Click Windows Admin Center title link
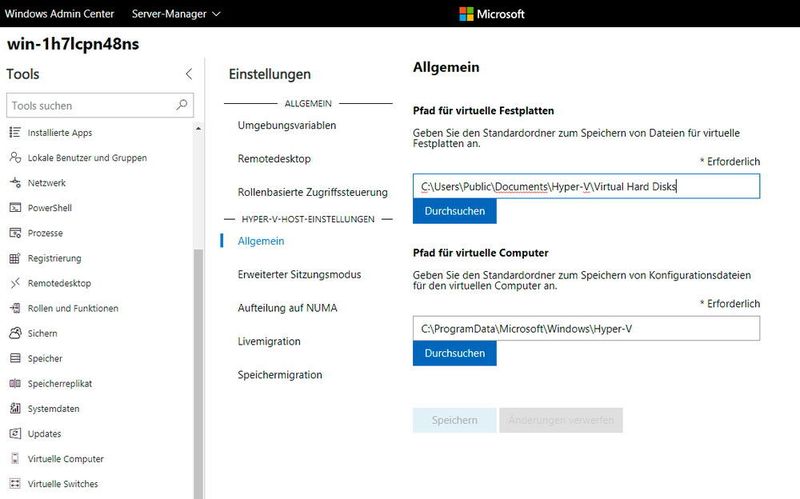This screenshot has width=800, height=499. pos(59,14)
